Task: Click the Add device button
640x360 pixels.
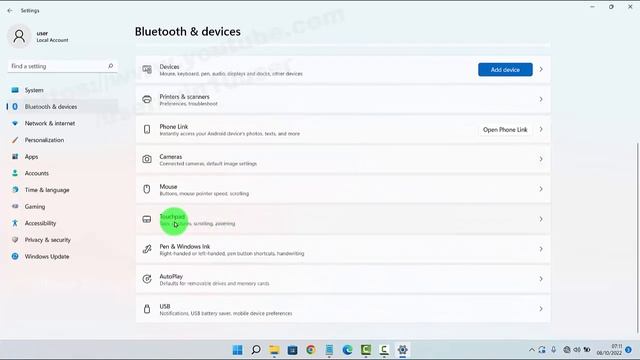Action: (x=505, y=69)
